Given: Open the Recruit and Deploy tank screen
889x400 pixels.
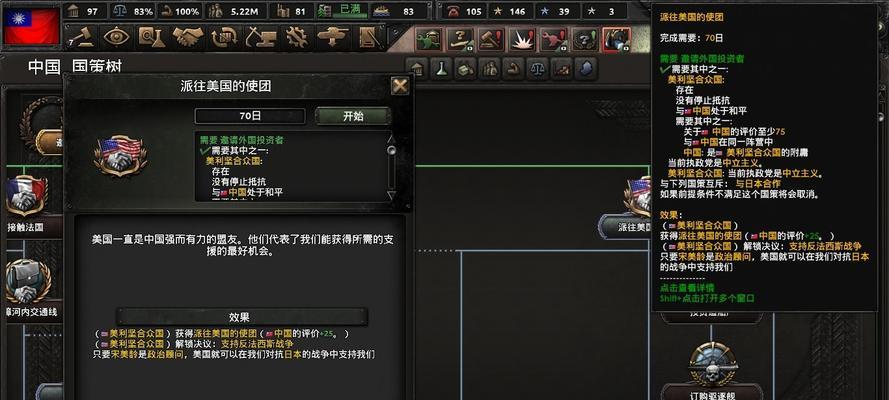Looking at the screenshot, I should [x=333, y=37].
